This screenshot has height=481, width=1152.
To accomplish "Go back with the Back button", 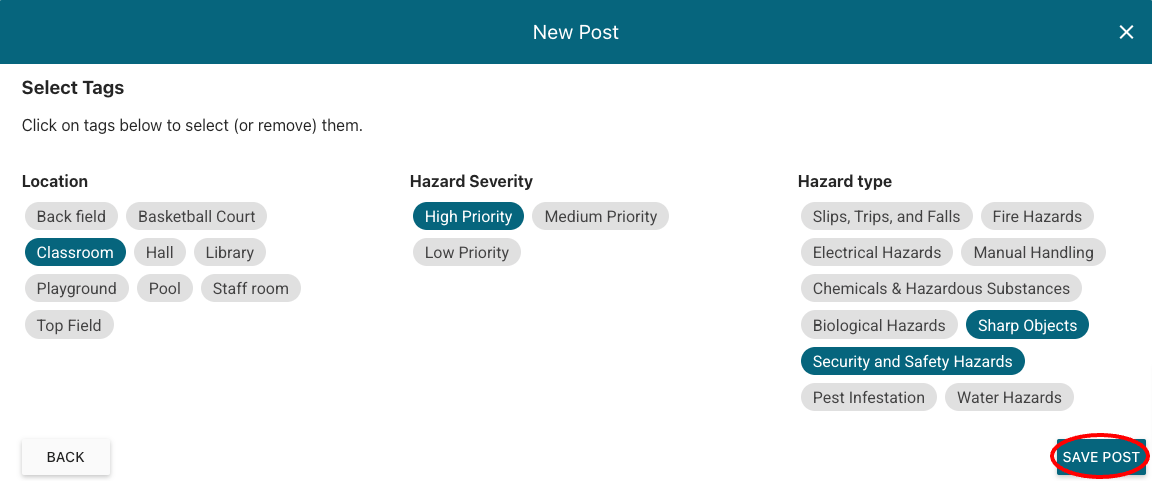I will point(66,457).
